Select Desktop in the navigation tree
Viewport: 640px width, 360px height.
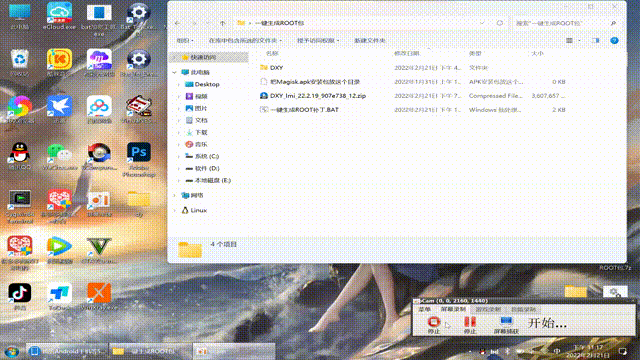[x=207, y=84]
